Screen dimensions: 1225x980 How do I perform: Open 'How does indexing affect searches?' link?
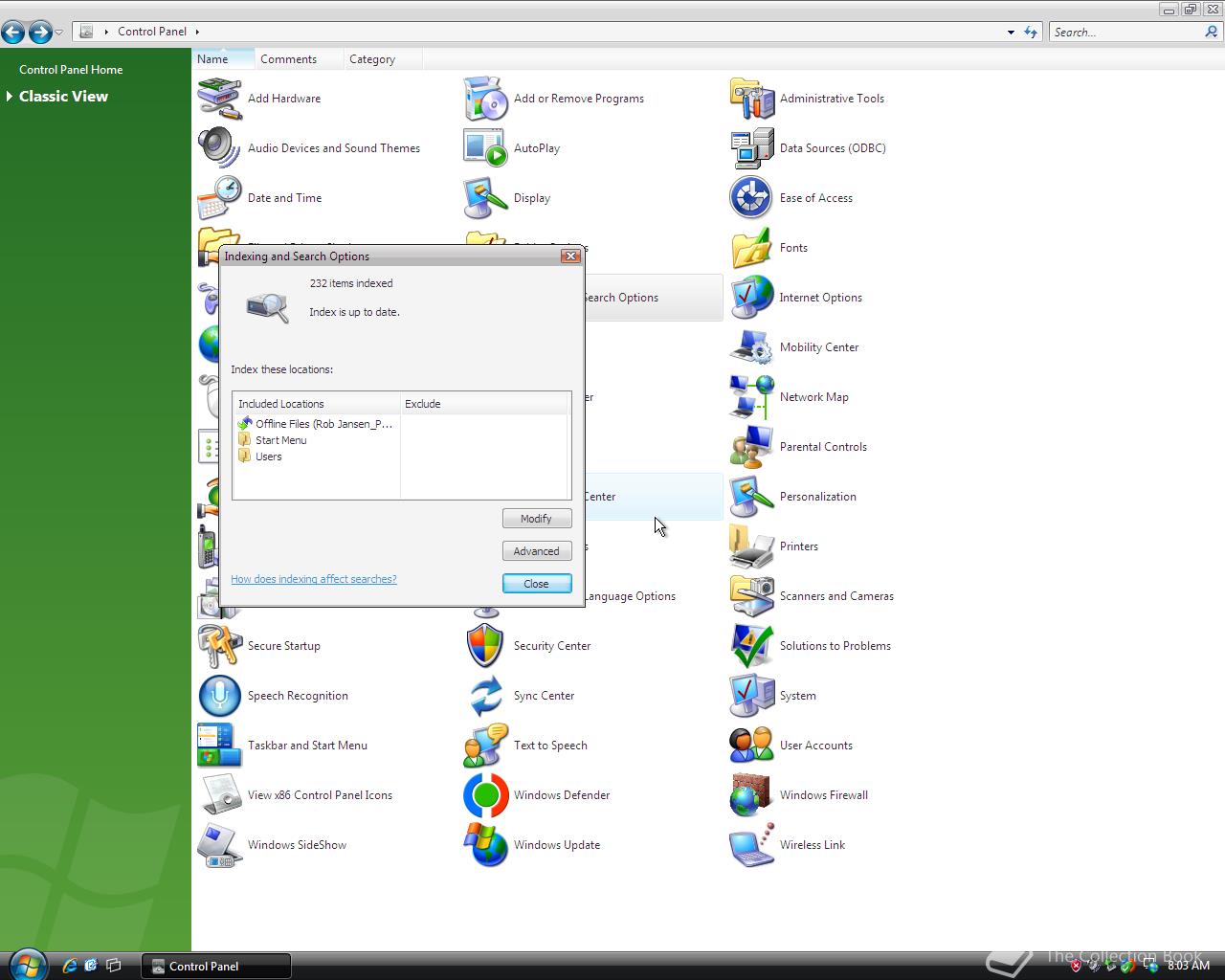(x=314, y=579)
